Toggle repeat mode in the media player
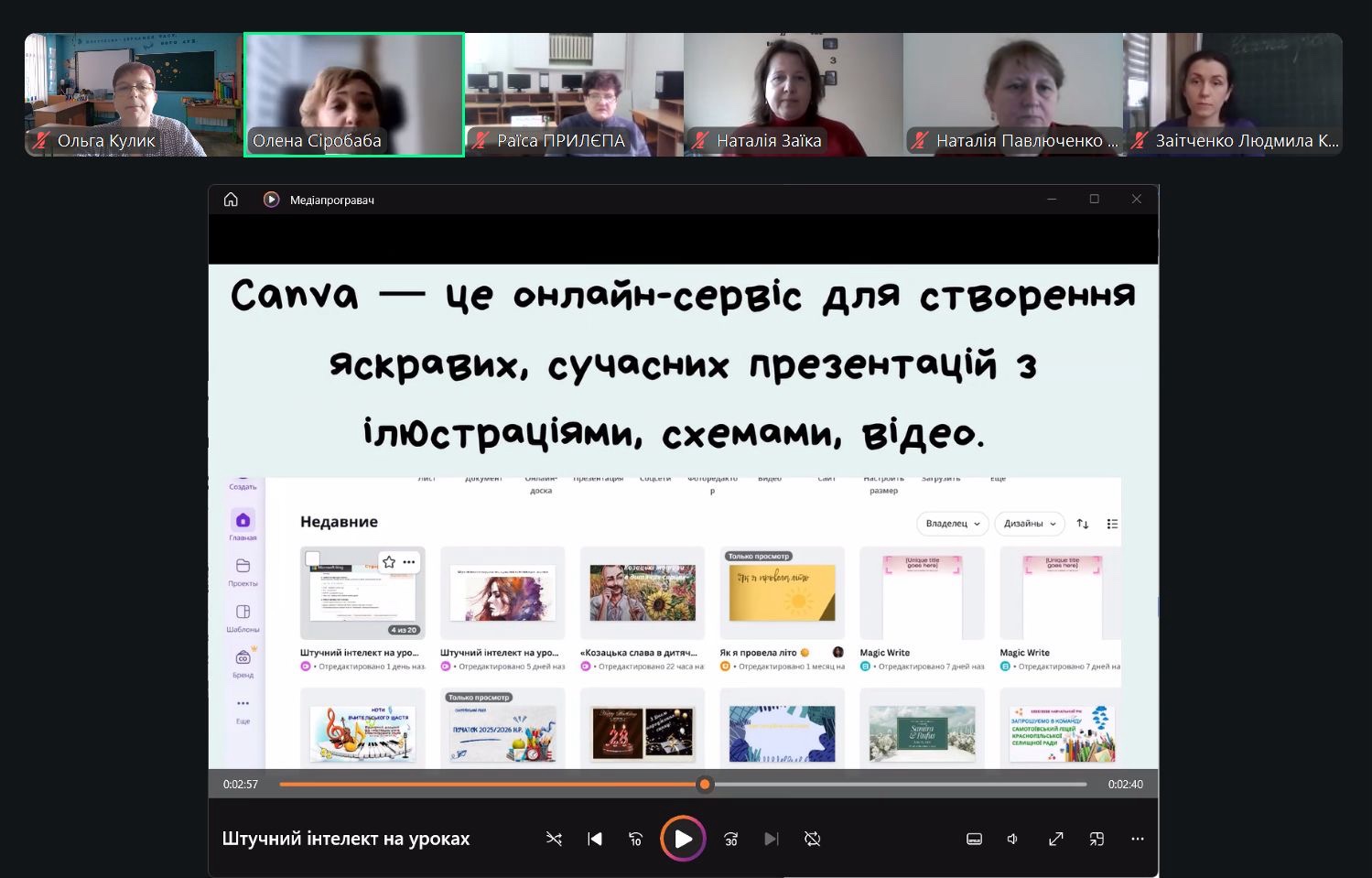Screen dimensions: 1372x878 pyautogui.click(x=812, y=839)
